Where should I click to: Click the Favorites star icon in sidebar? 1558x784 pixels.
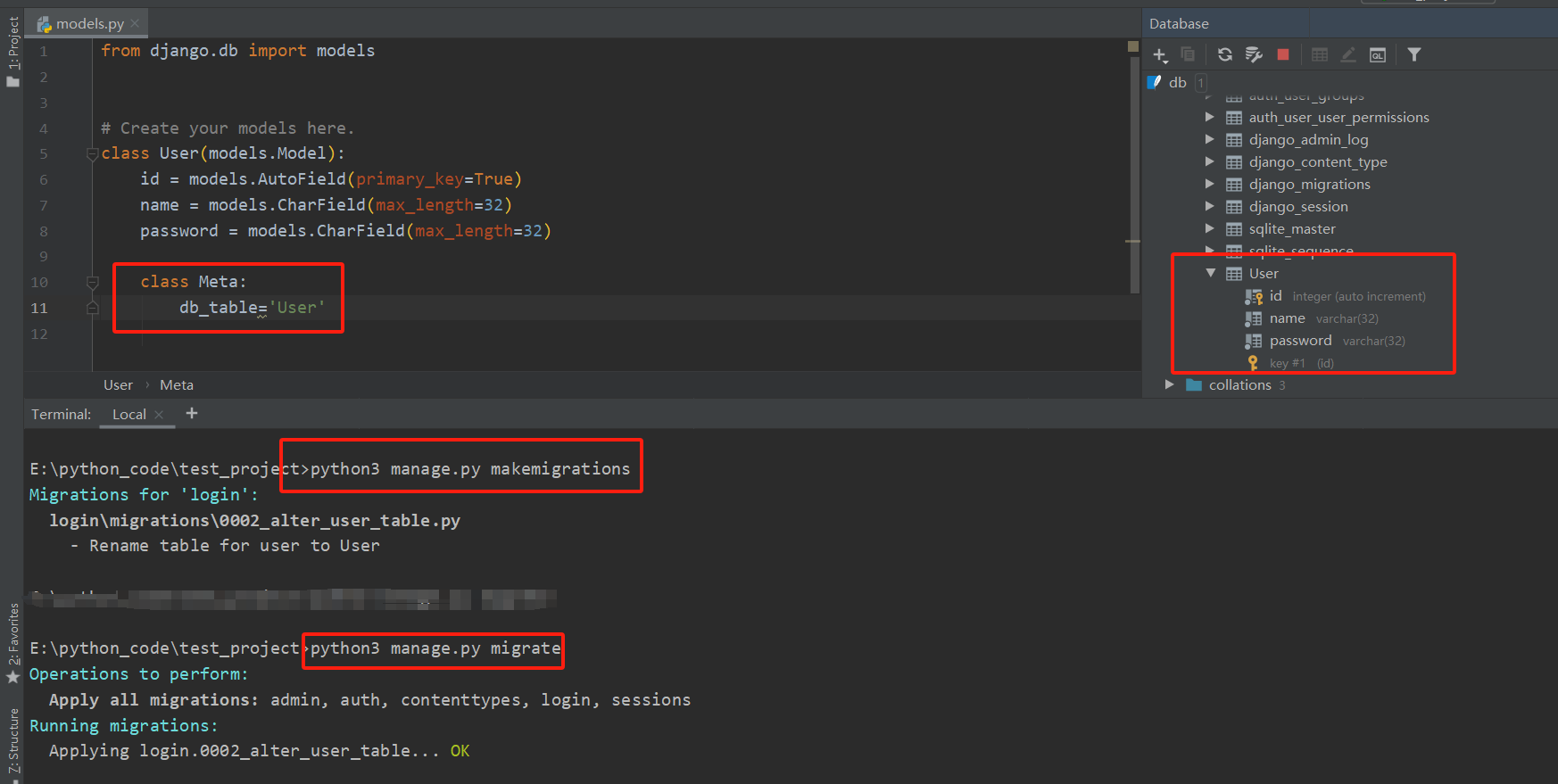click(x=12, y=677)
